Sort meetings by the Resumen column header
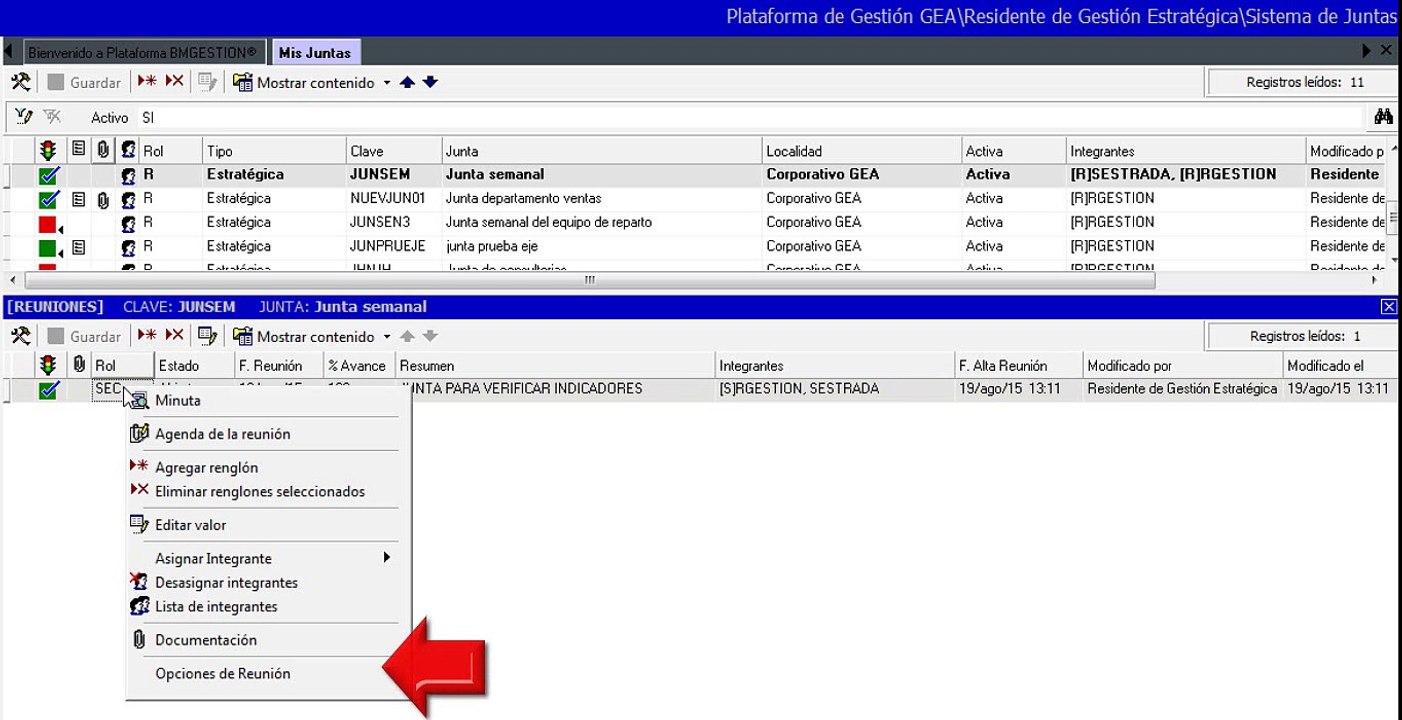This screenshot has height=720, width=1402. click(556, 366)
